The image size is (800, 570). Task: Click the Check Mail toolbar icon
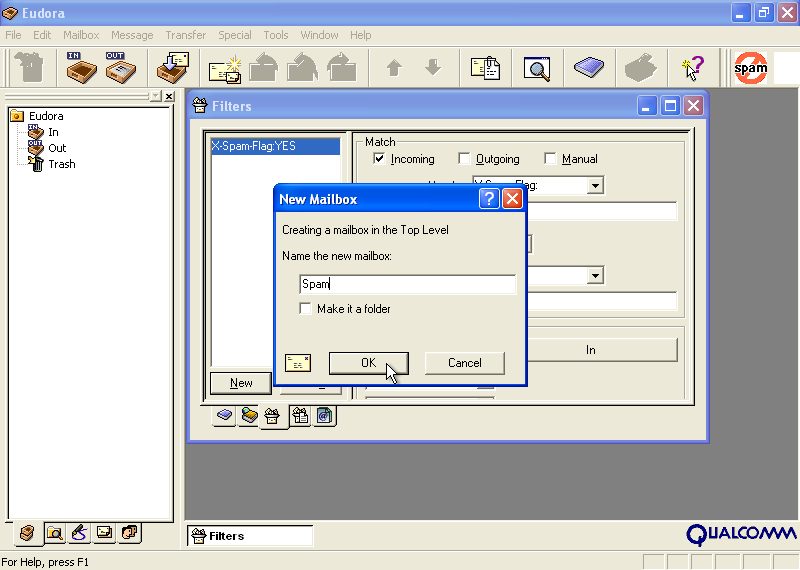click(172, 67)
